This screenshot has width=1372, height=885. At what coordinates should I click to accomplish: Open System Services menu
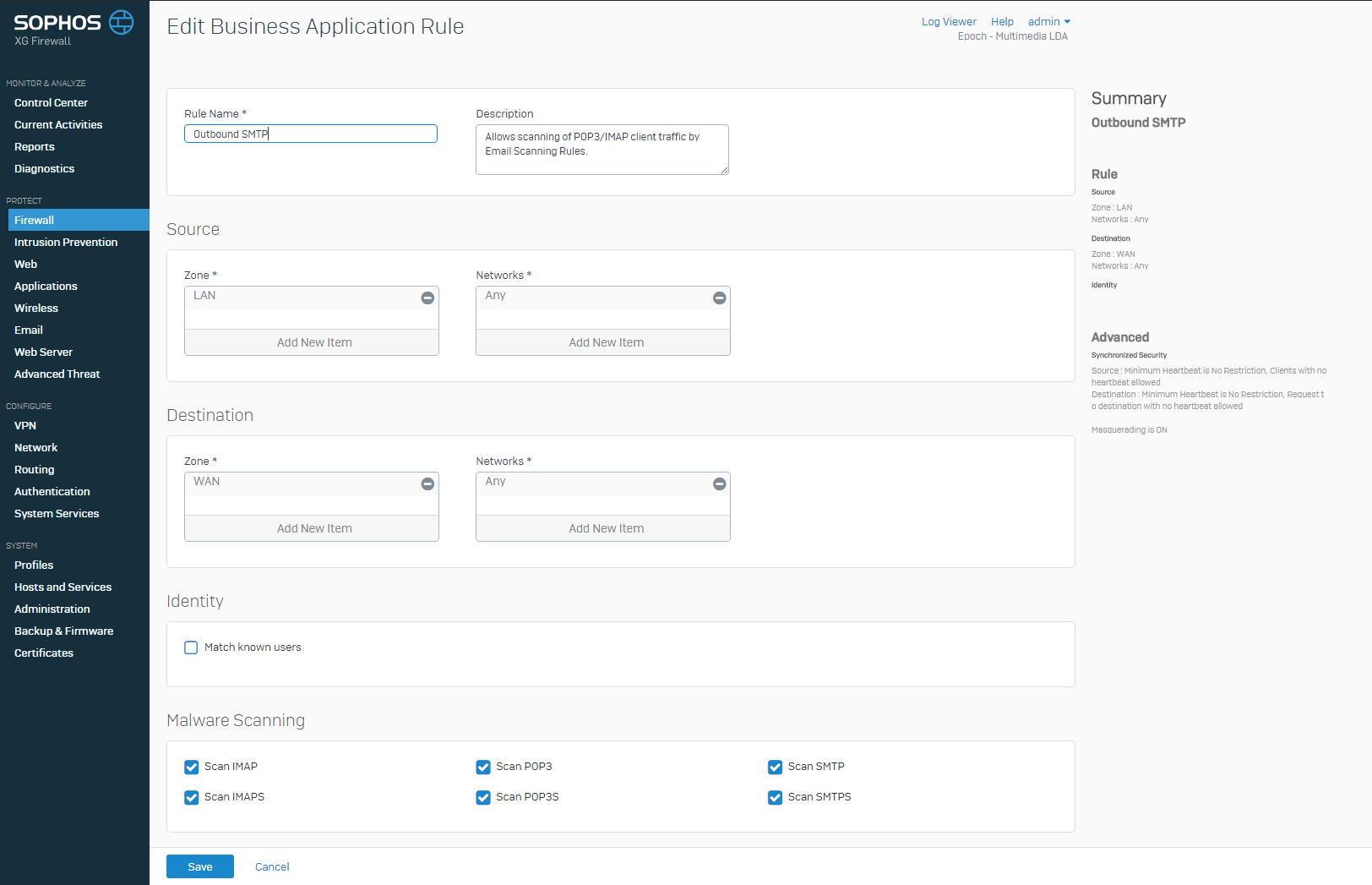57,513
